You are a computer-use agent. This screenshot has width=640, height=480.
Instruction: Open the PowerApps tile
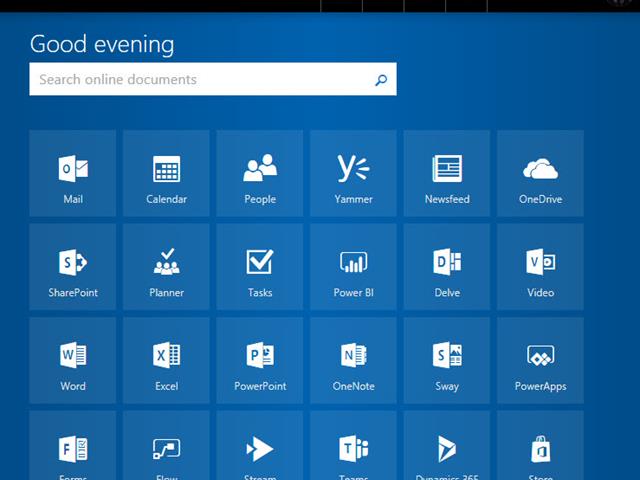540,360
